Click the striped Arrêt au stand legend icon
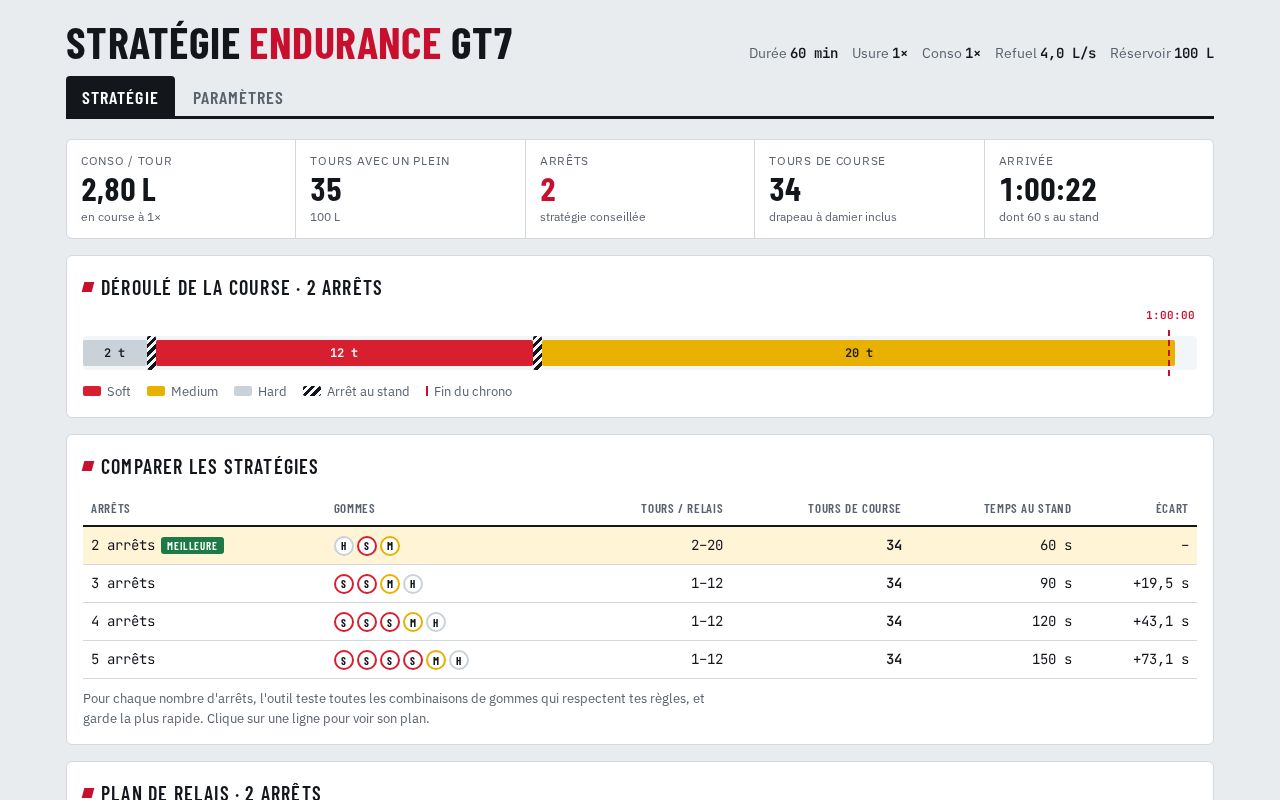This screenshot has height=800, width=1280. click(x=312, y=391)
